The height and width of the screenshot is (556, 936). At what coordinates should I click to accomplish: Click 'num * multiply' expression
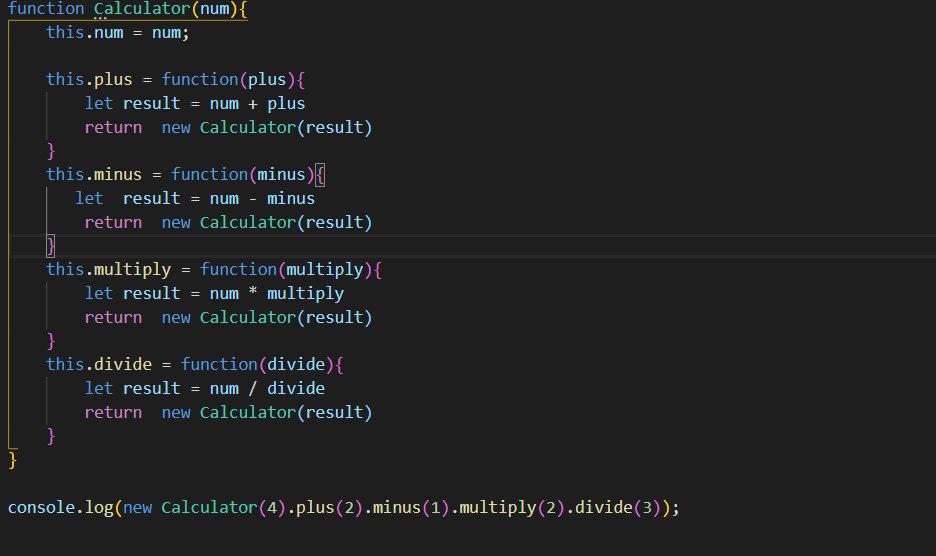click(276, 294)
